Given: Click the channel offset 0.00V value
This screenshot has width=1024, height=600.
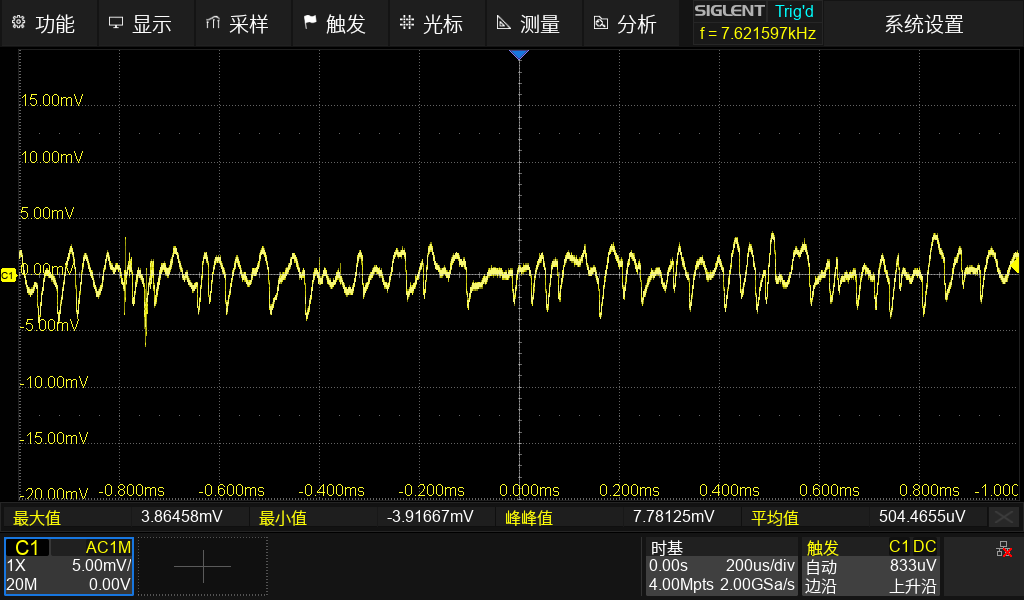Looking at the screenshot, I should (110, 584).
